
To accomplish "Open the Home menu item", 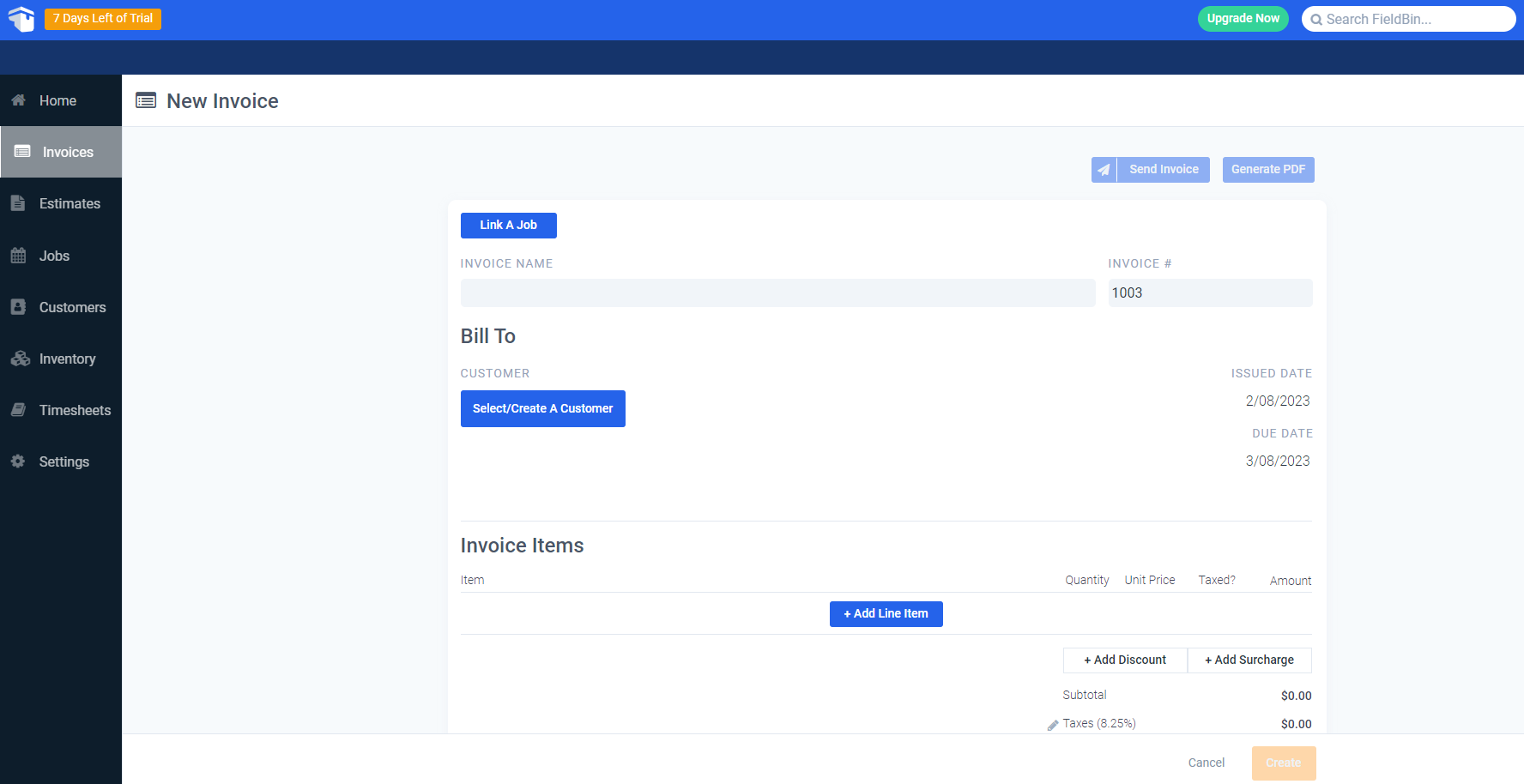I will (x=61, y=100).
